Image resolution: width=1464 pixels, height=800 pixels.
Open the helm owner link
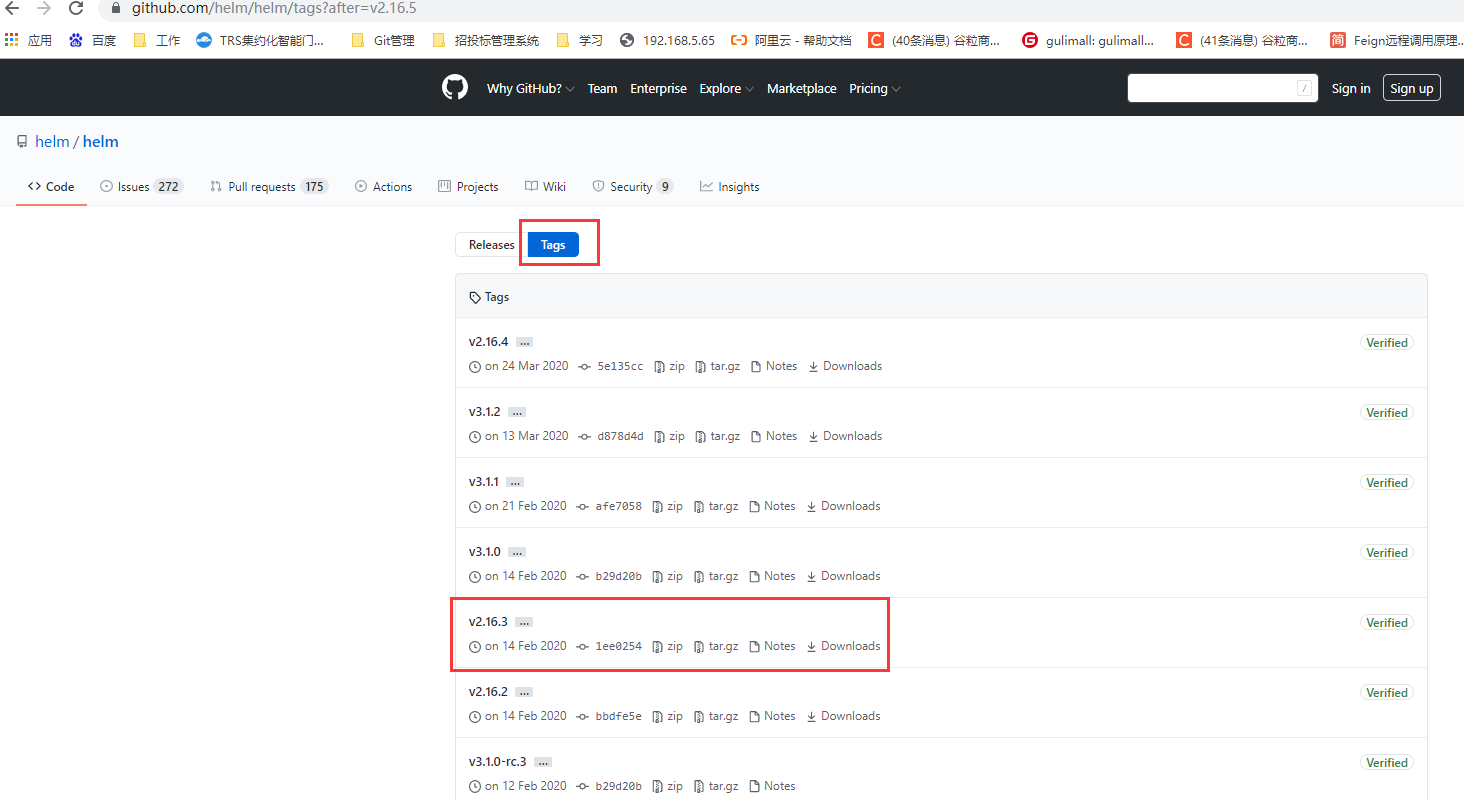52,142
